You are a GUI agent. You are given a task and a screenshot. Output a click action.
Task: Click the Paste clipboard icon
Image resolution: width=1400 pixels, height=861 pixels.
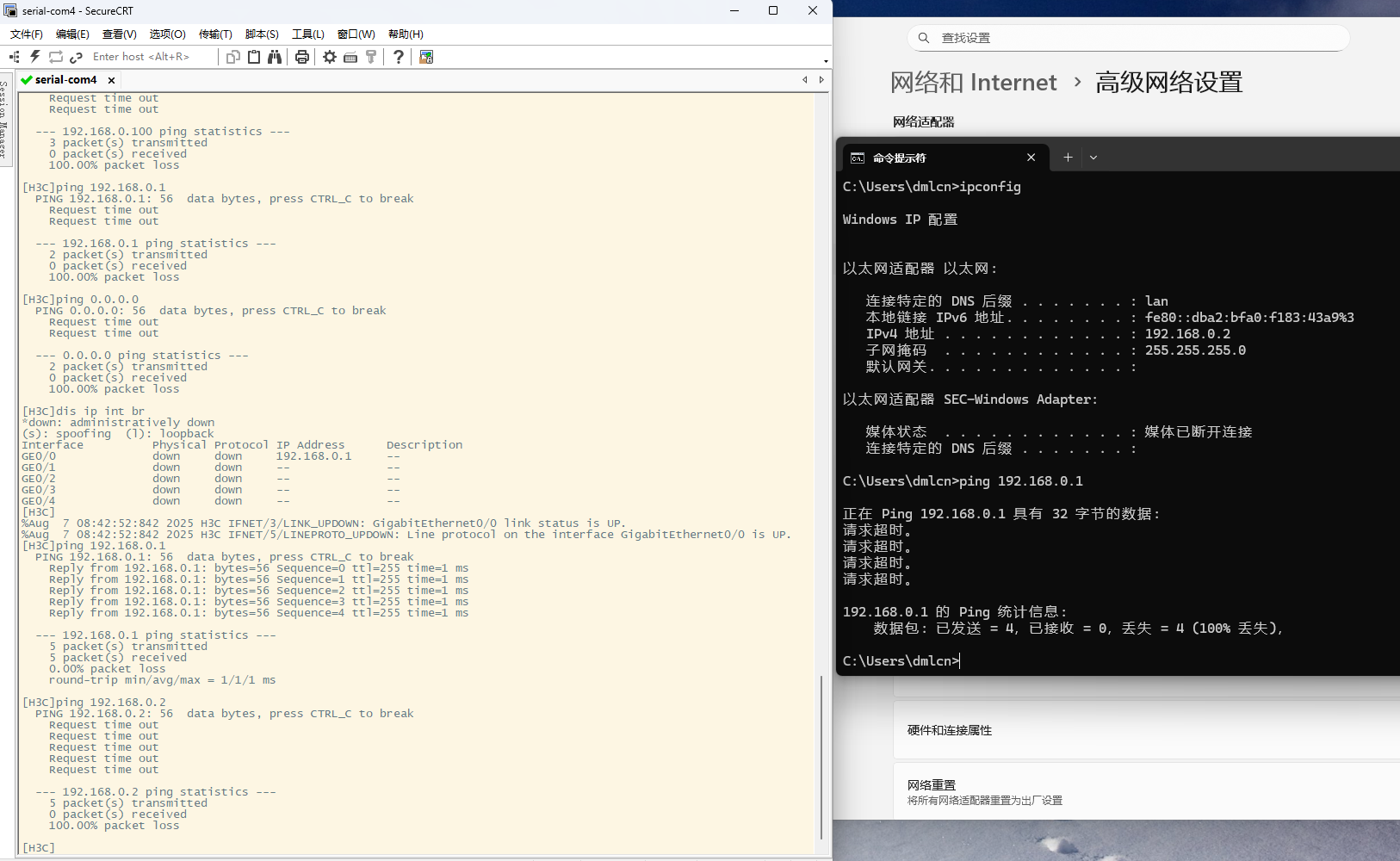pyautogui.click(x=254, y=57)
